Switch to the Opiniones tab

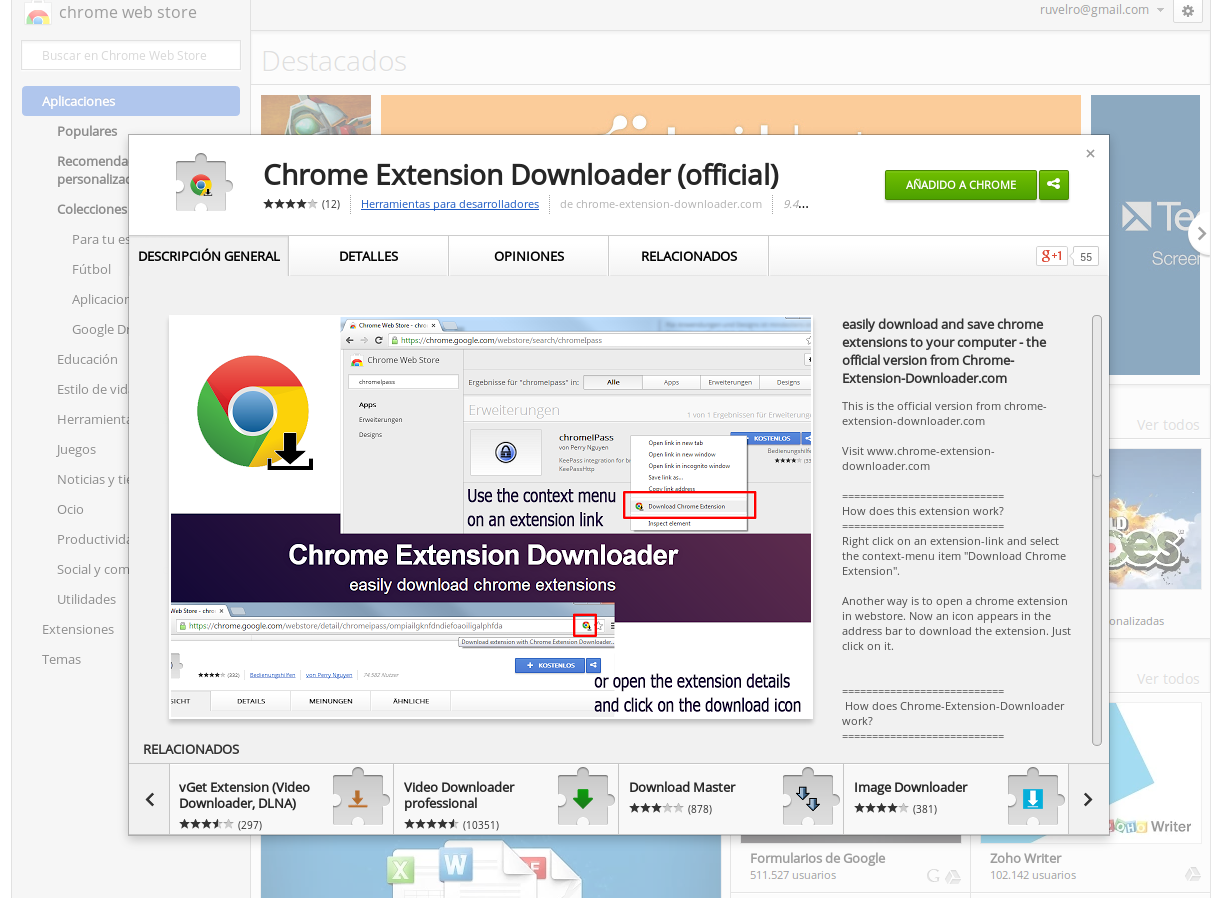529,256
